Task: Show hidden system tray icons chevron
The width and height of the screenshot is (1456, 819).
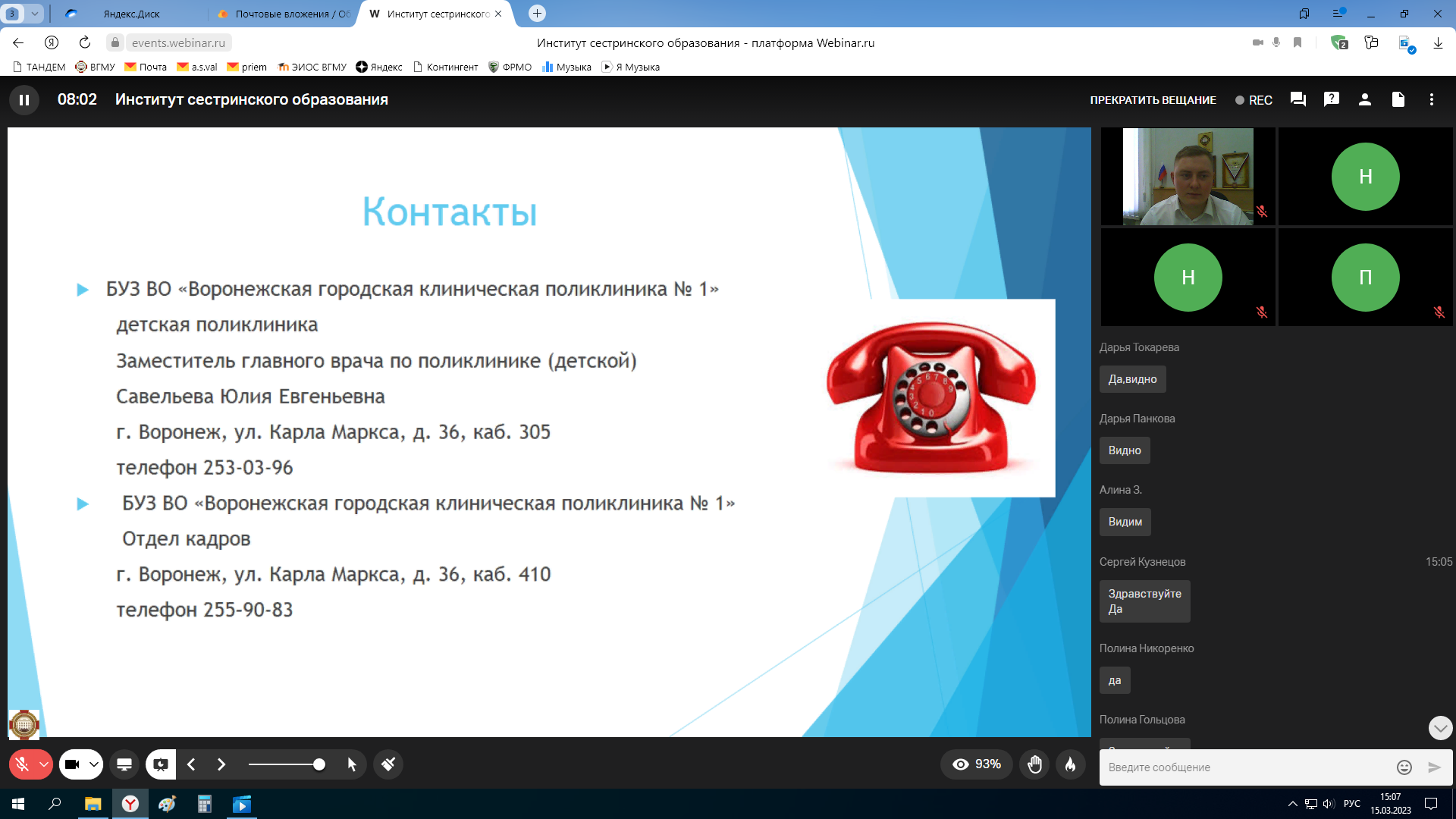Action: coord(1292,805)
